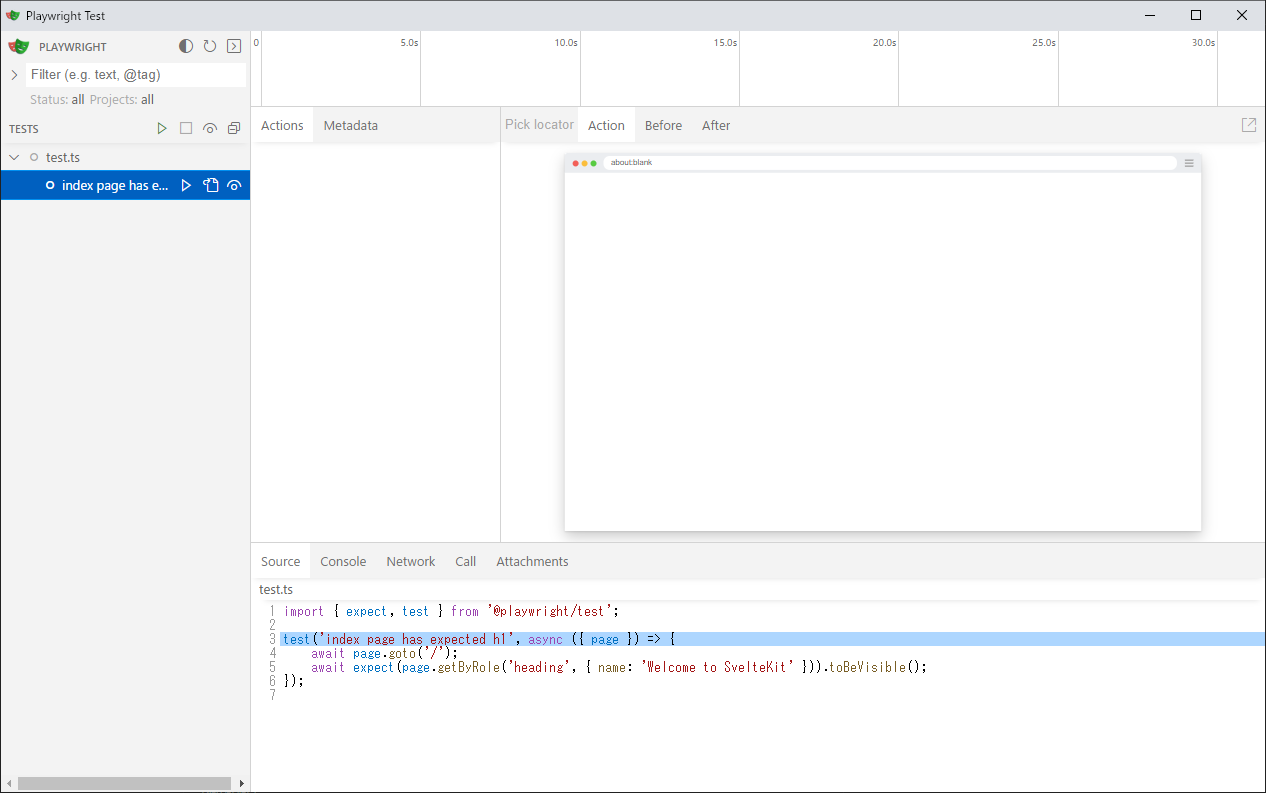Open snapshot in new window icon

[1248, 125]
